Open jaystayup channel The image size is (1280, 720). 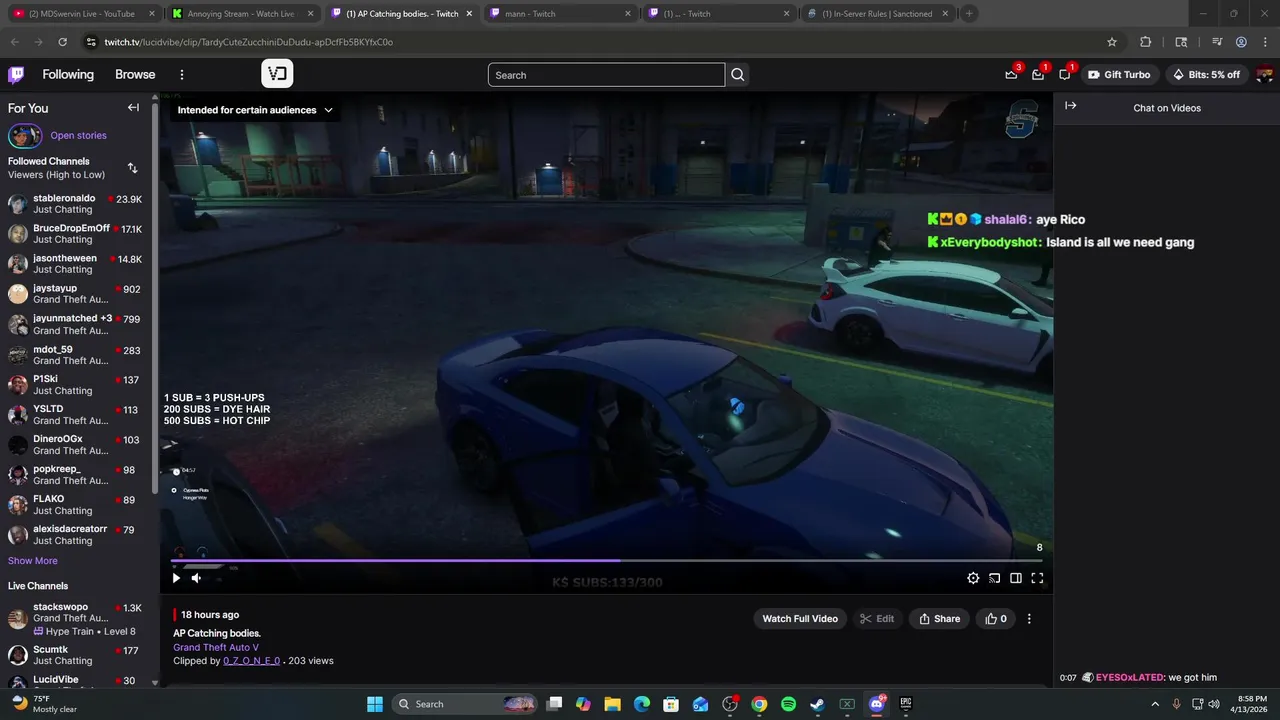coord(75,294)
